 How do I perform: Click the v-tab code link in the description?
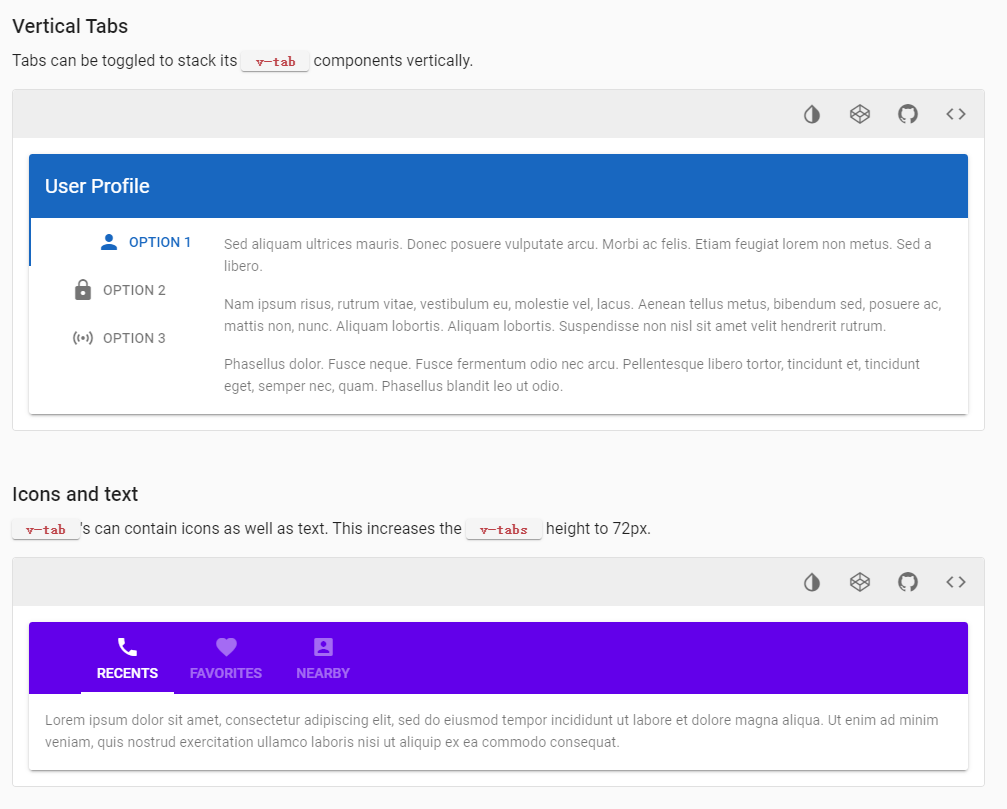(x=275, y=61)
